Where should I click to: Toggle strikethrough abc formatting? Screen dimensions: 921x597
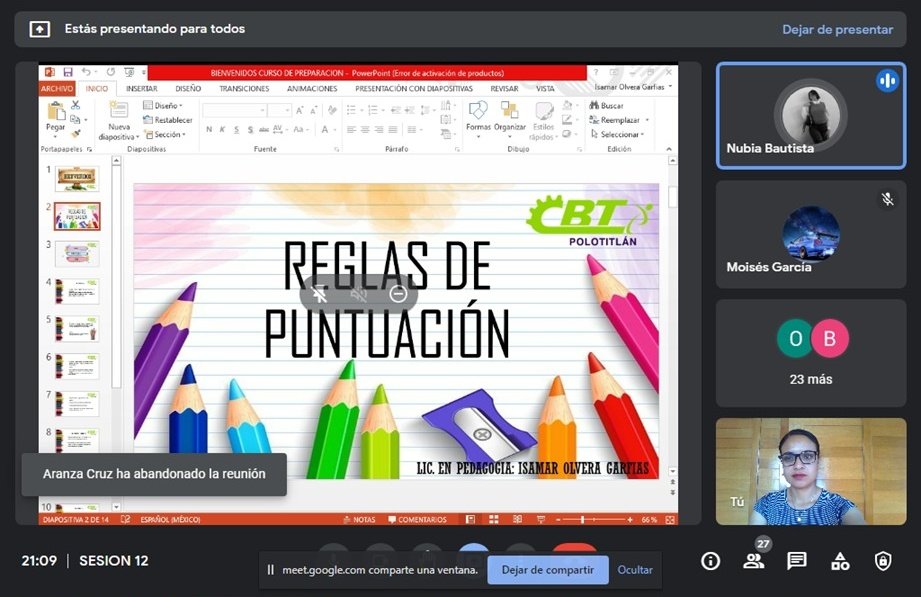tap(264, 129)
